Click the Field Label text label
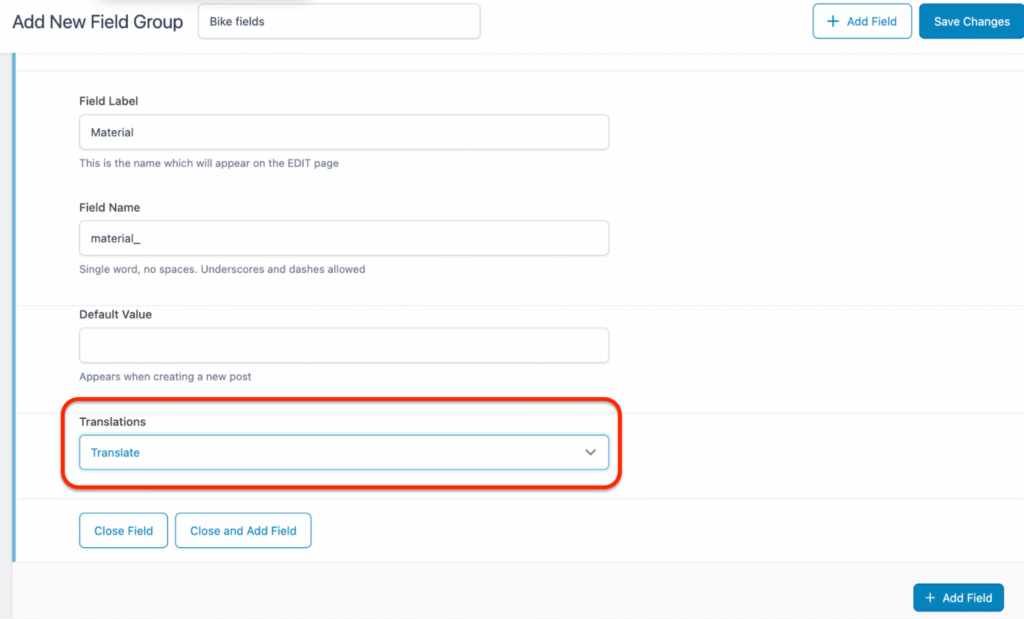The height and width of the screenshot is (619, 1024). (x=108, y=101)
